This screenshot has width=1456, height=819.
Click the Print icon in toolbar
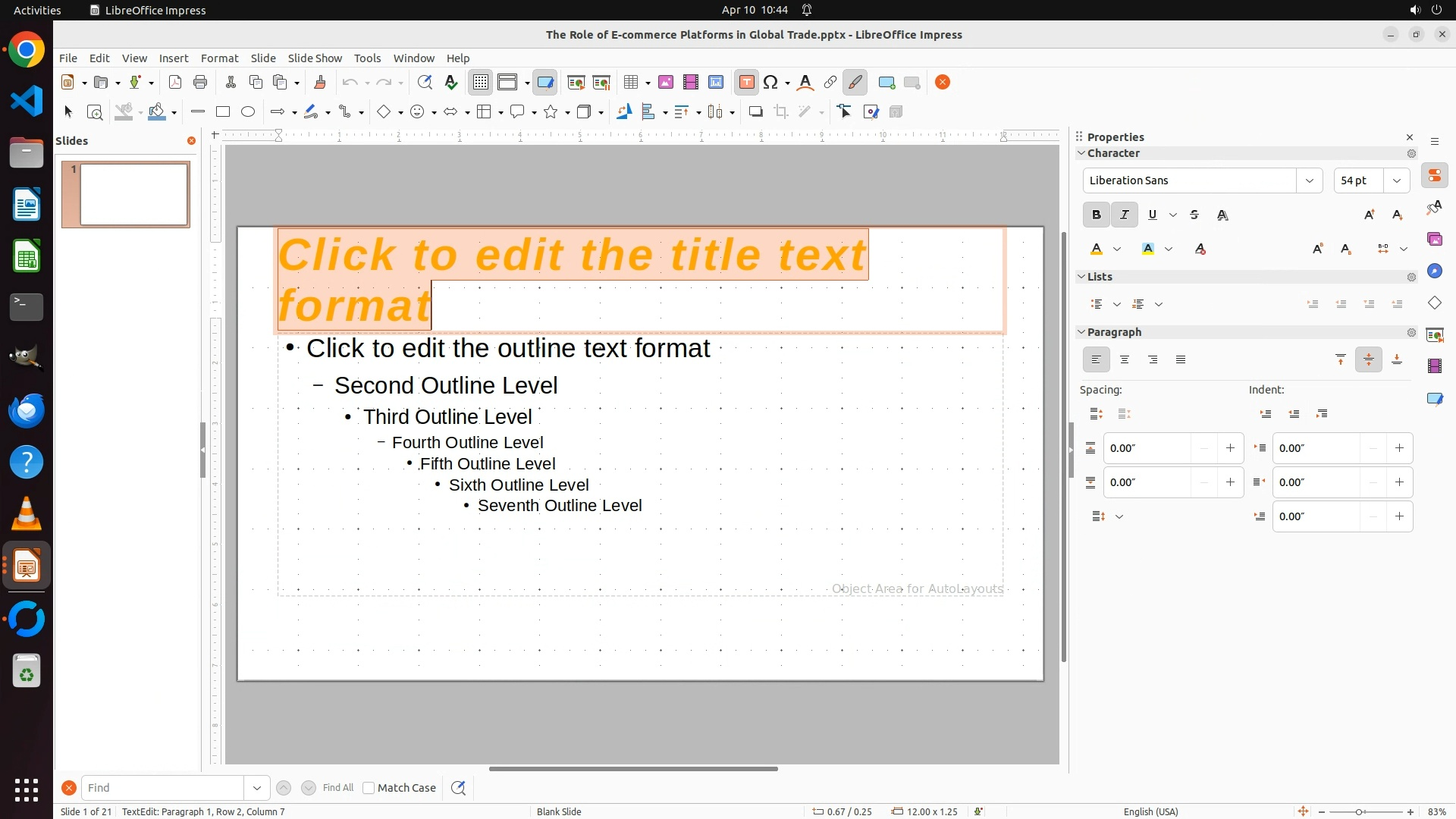coord(200,83)
